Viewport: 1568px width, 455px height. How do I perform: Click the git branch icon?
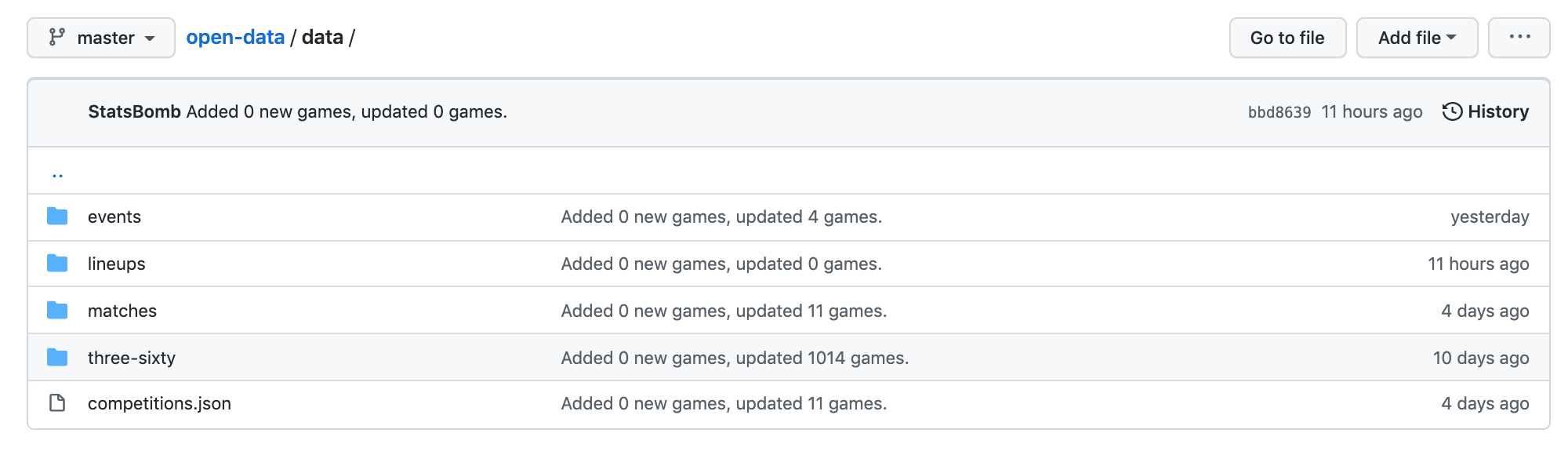(x=57, y=38)
